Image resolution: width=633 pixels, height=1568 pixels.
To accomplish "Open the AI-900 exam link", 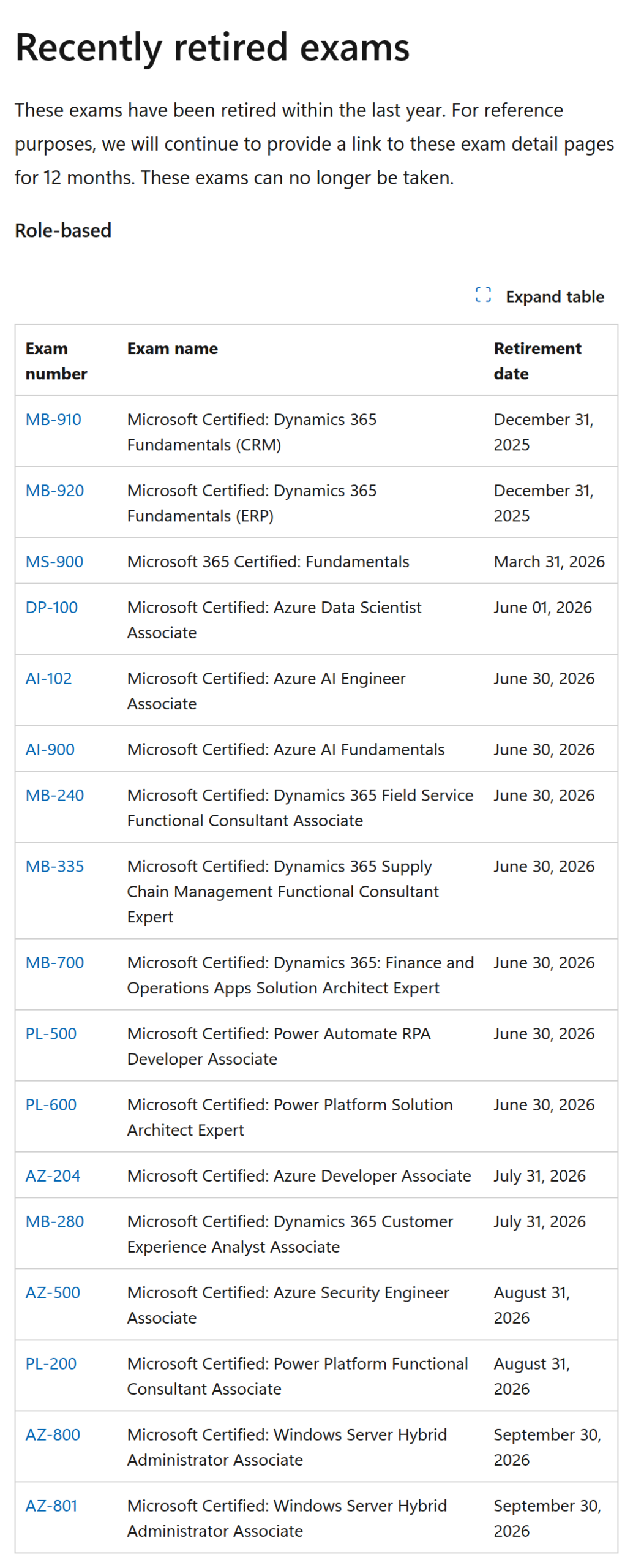I will coord(50,749).
